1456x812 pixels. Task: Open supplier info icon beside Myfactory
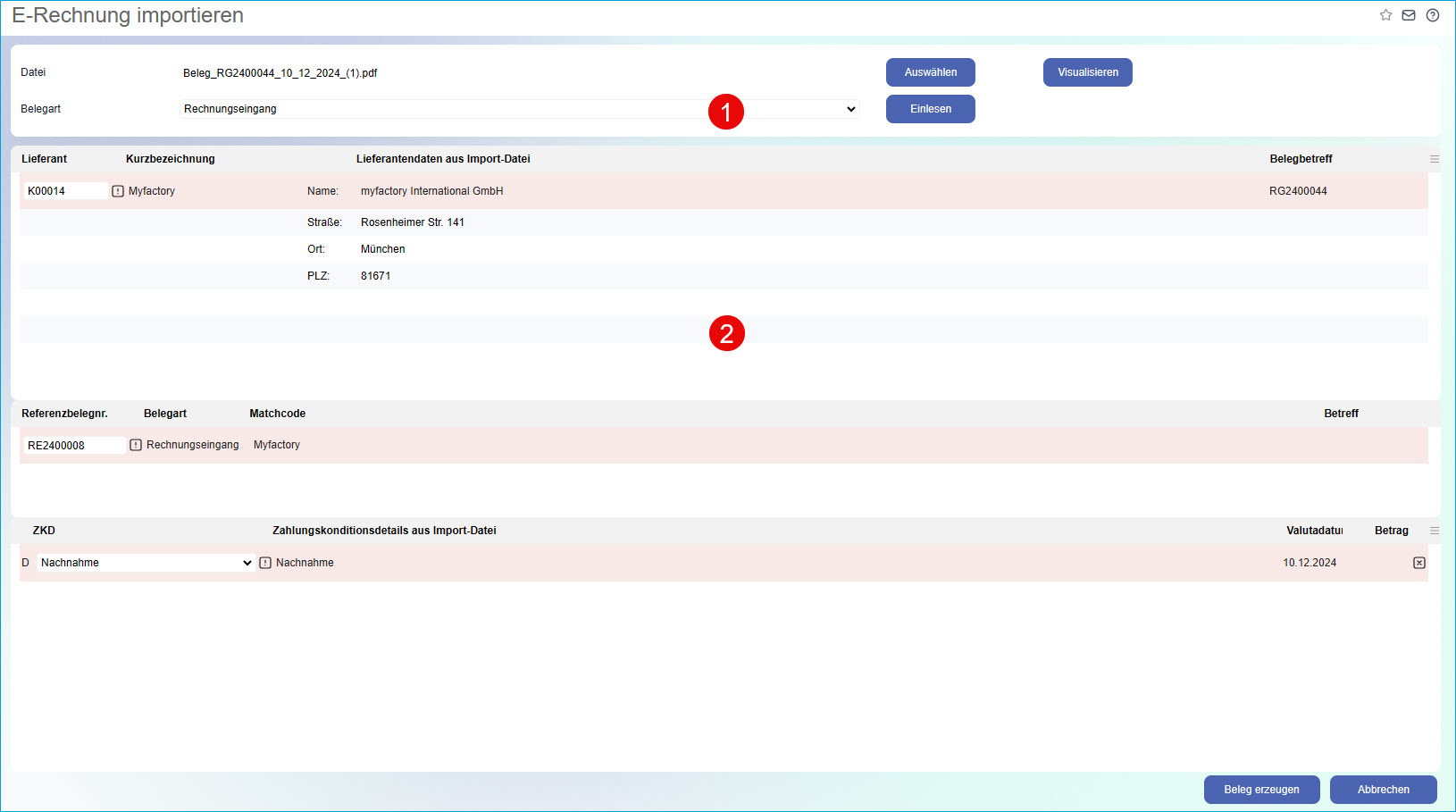118,191
